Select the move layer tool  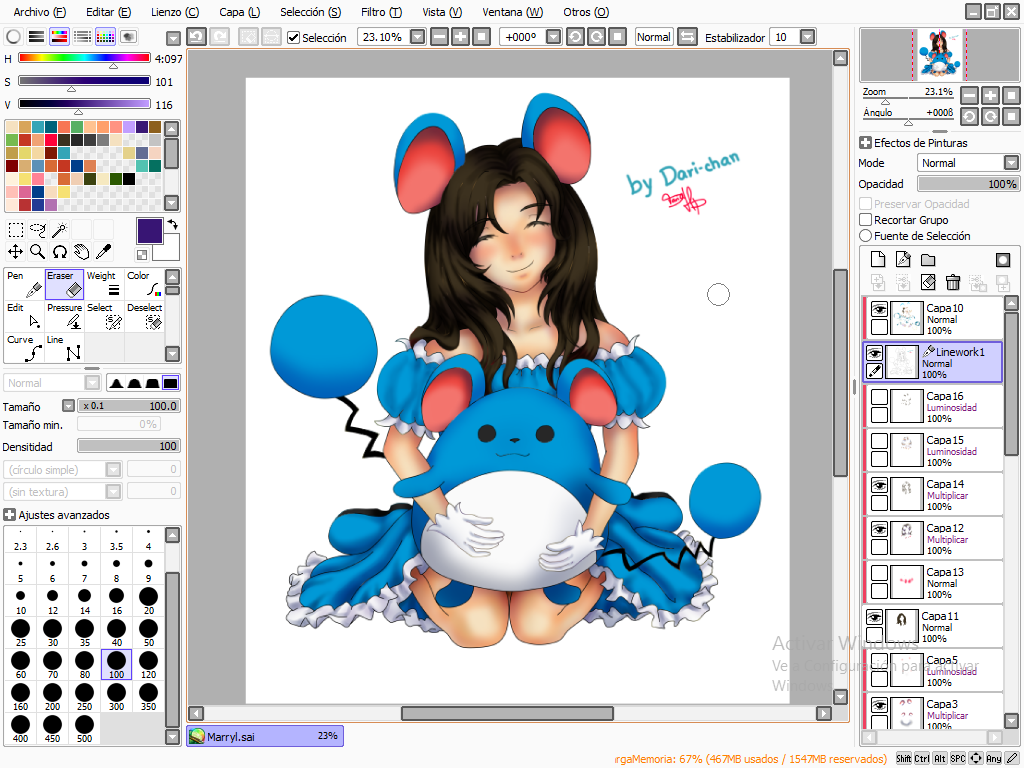16,251
